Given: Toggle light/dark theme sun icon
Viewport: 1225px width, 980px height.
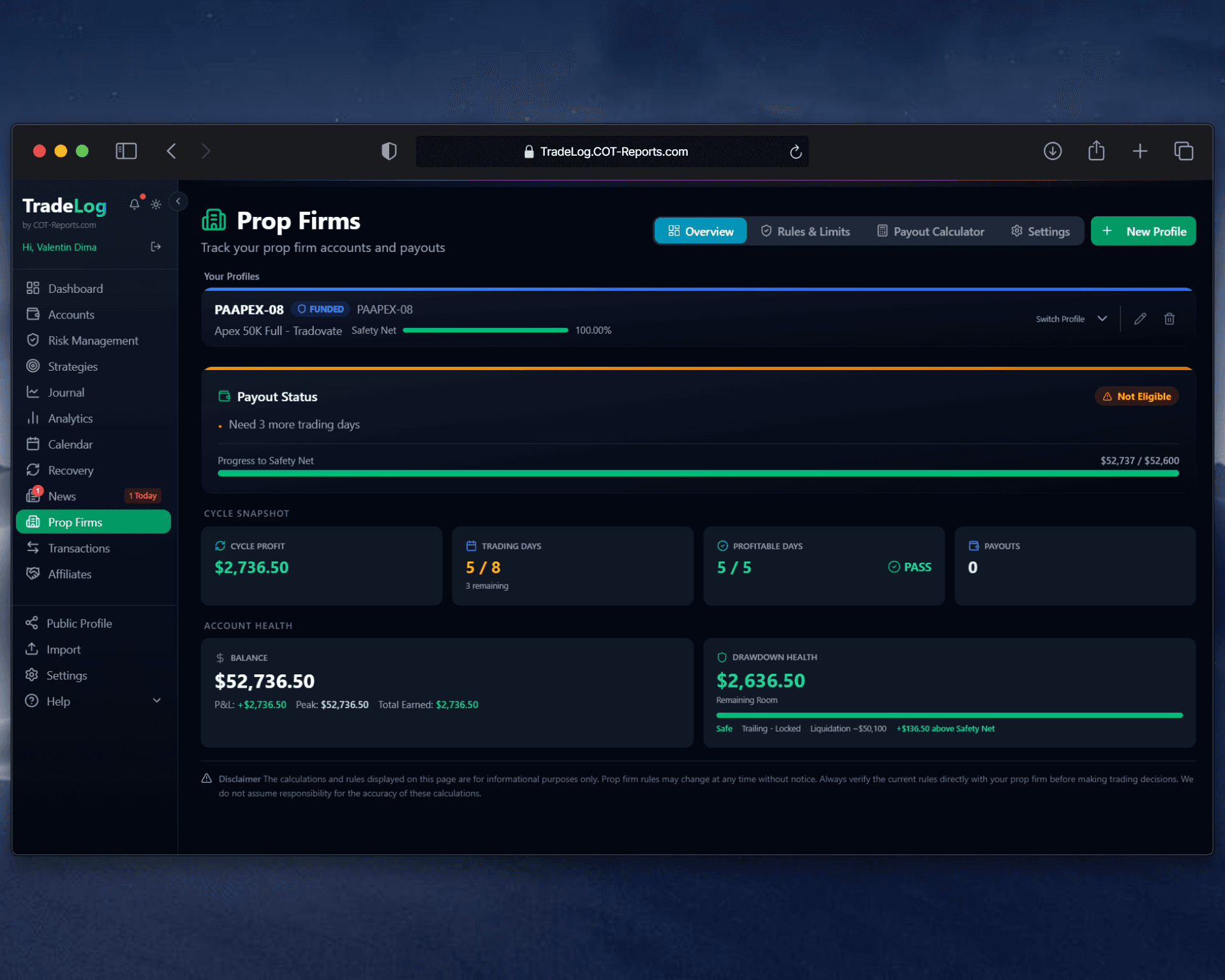Looking at the screenshot, I should 156,205.
